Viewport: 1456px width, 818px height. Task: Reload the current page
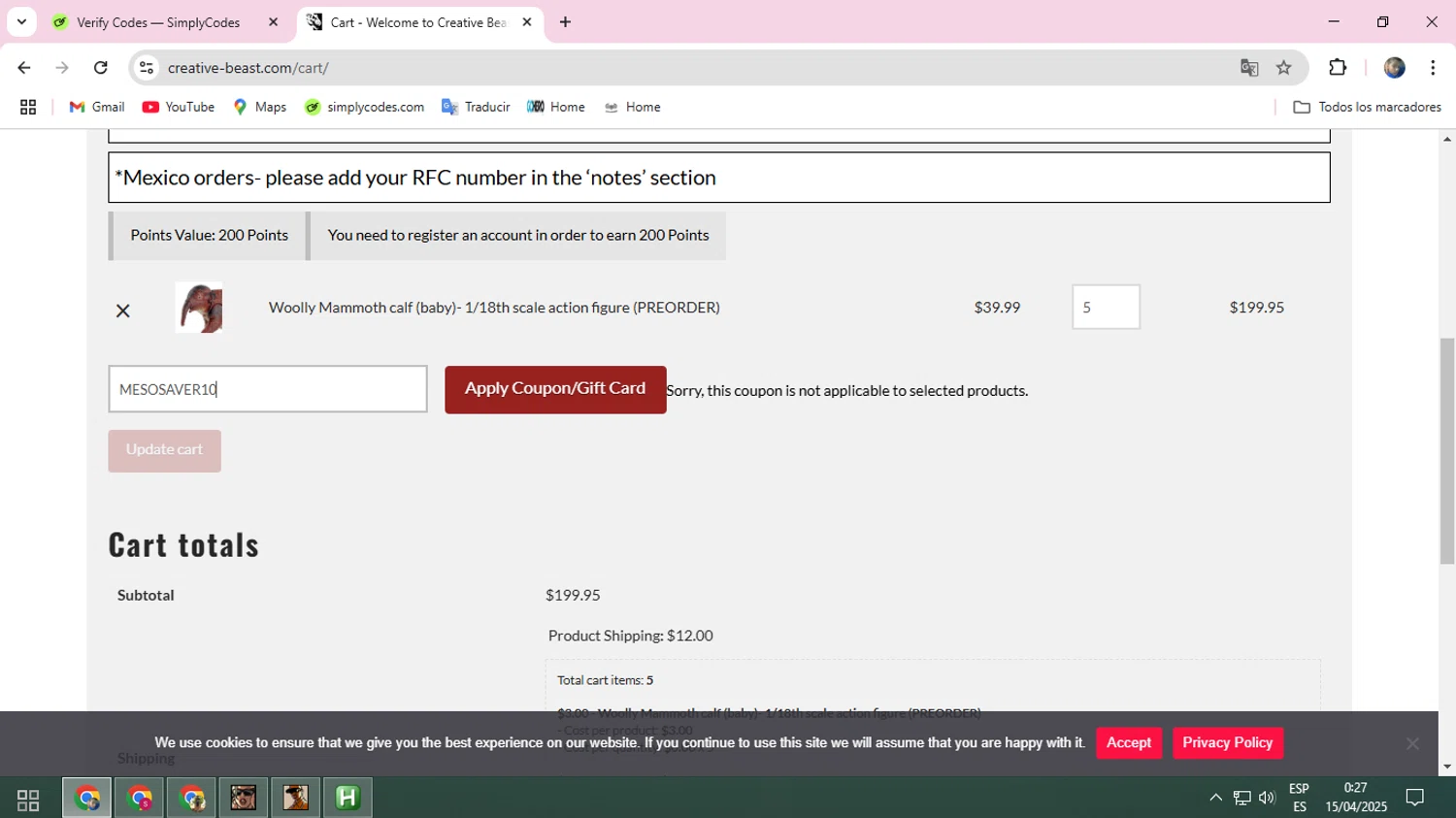pos(101,68)
